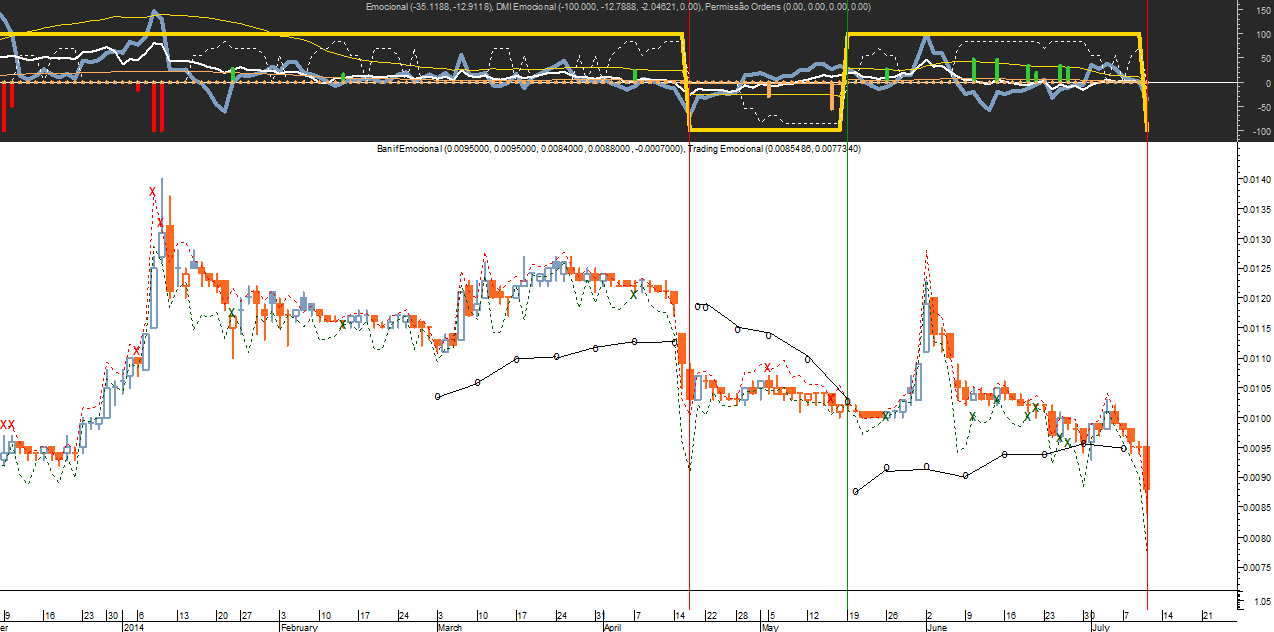Click the 'May' month label
This screenshot has width=1274, height=632.
pos(770,628)
